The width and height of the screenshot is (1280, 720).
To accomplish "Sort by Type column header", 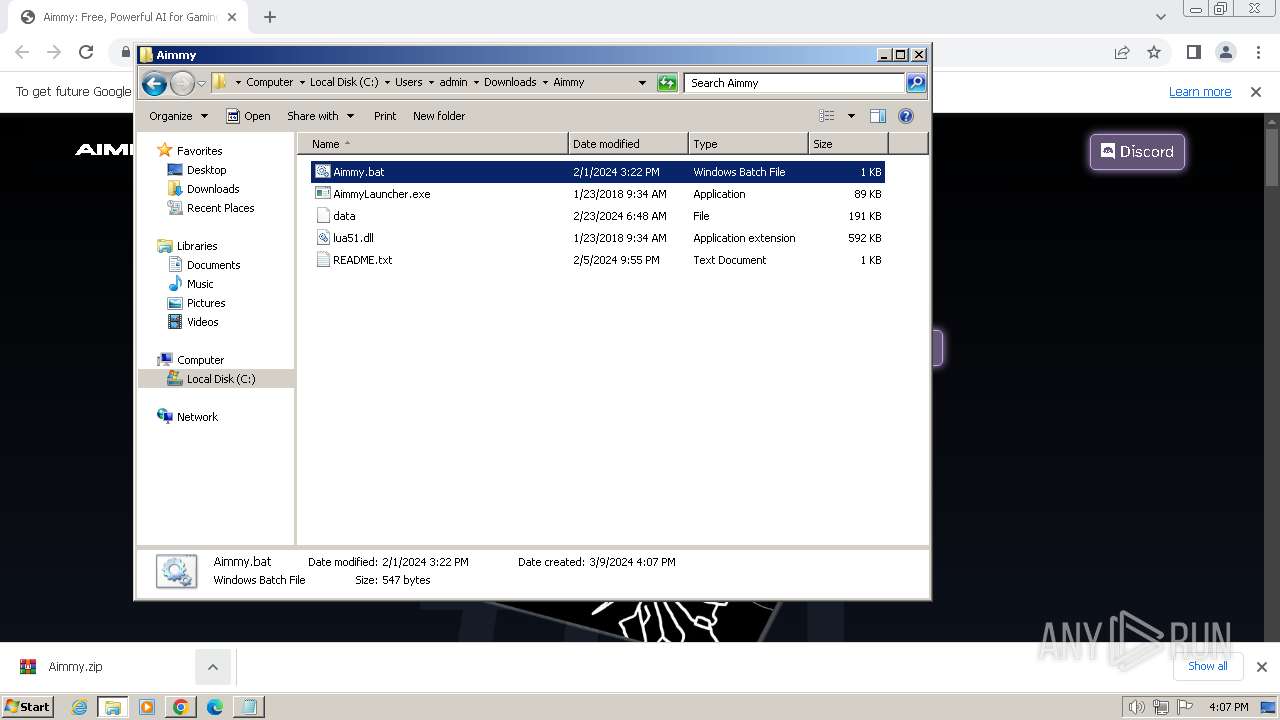I will click(748, 144).
